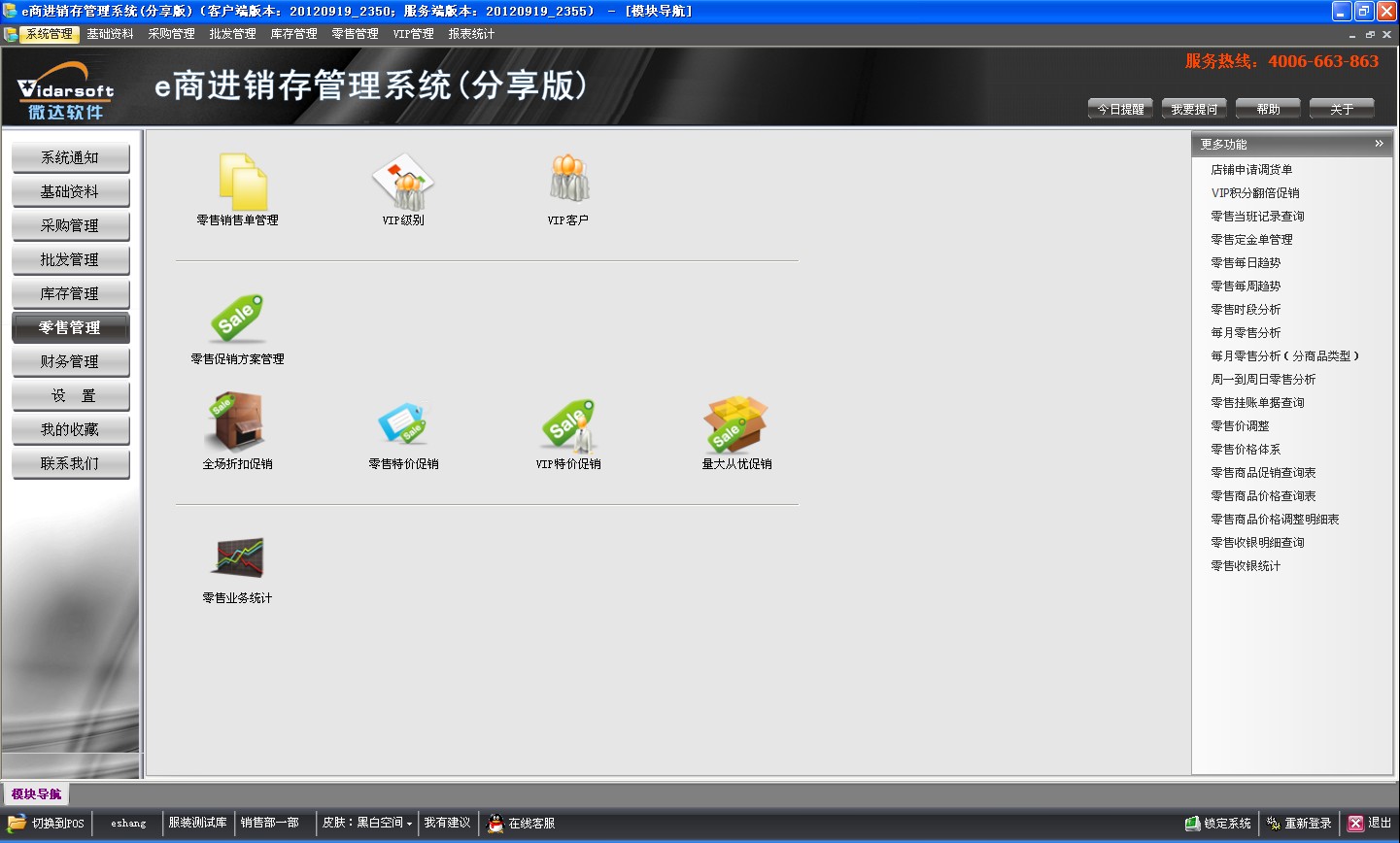Viewport: 1400px width, 843px height.
Task: Open 零售每日趋势 link
Action: pos(1246,263)
